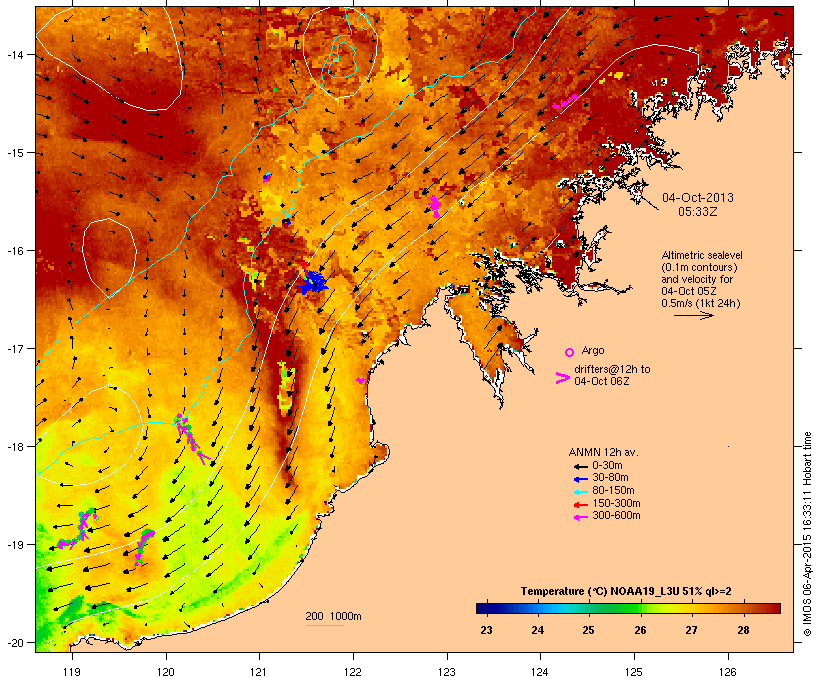The width and height of the screenshot is (820, 680).
Task: Click the black 0-30m legend arrow
Action: click(581, 466)
